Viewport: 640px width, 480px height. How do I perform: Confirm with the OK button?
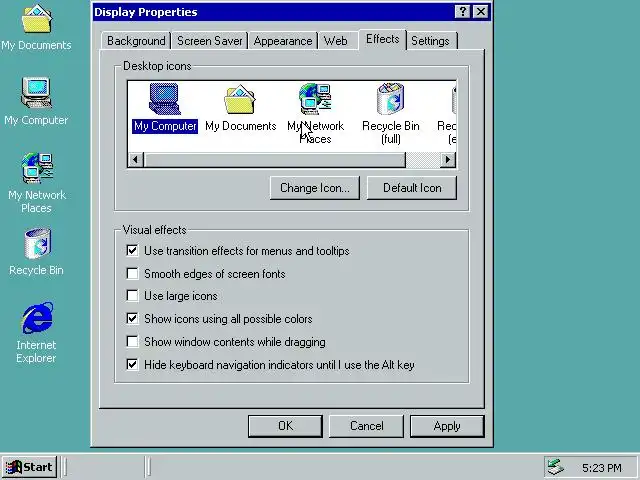click(x=285, y=426)
